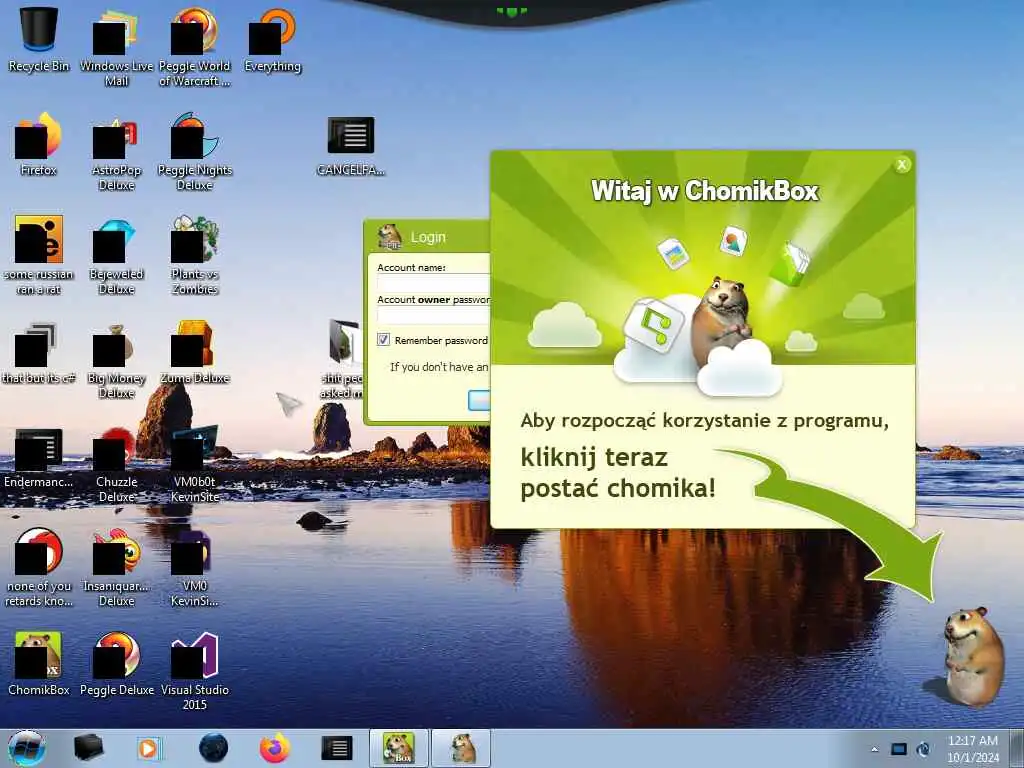Open Windows Media Player from taskbar

[150, 748]
